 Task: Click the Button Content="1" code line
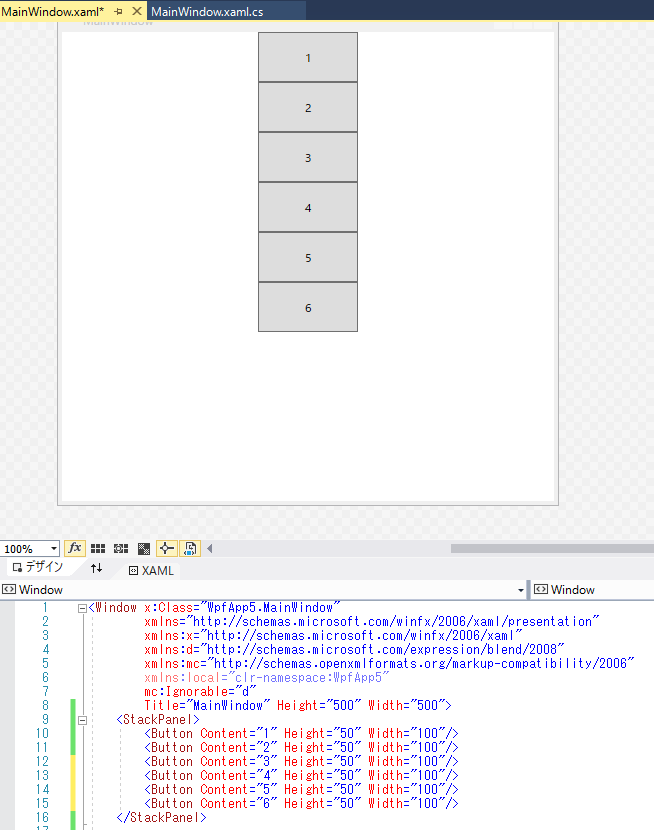click(x=301, y=734)
